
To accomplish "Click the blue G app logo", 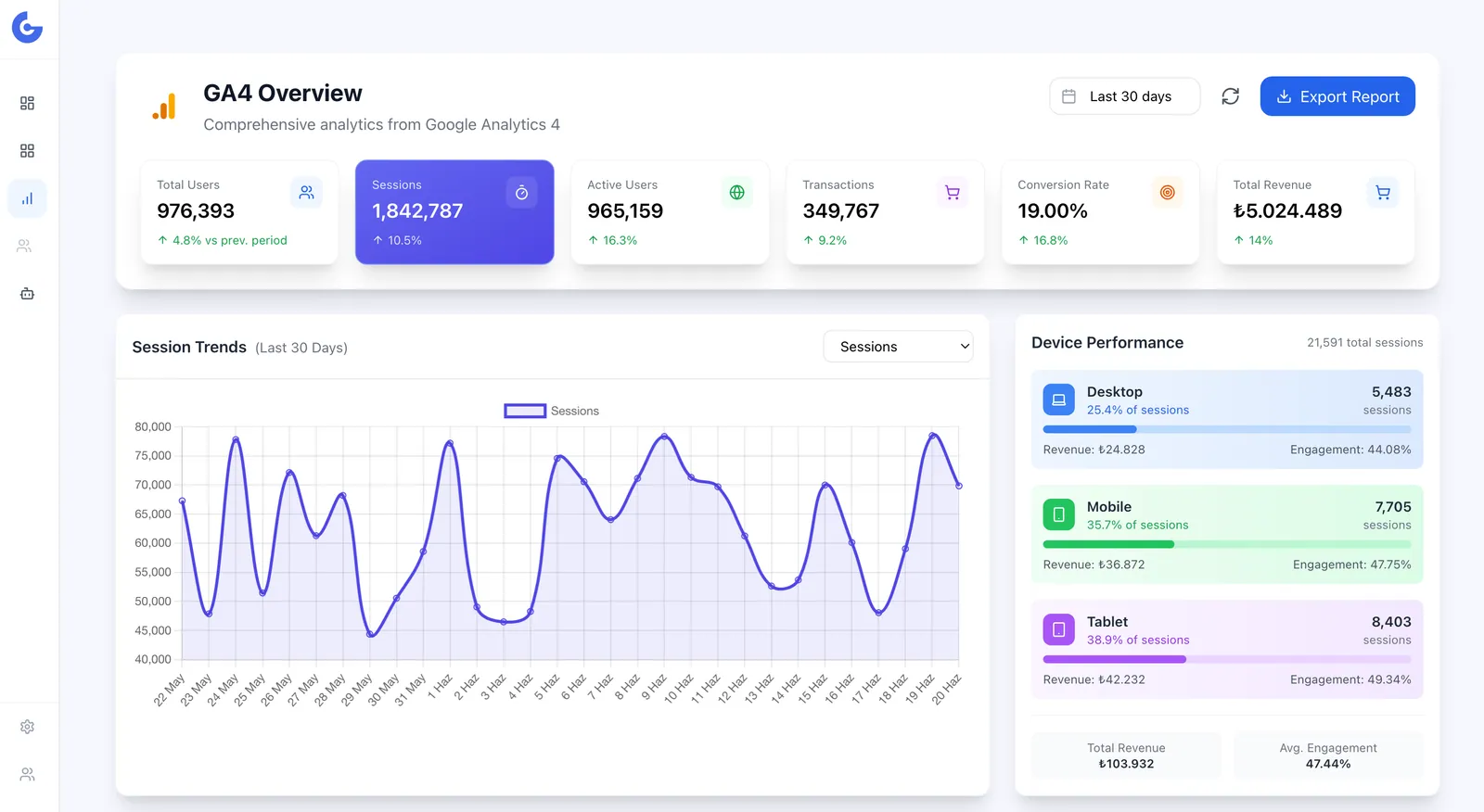I will pyautogui.click(x=27, y=27).
